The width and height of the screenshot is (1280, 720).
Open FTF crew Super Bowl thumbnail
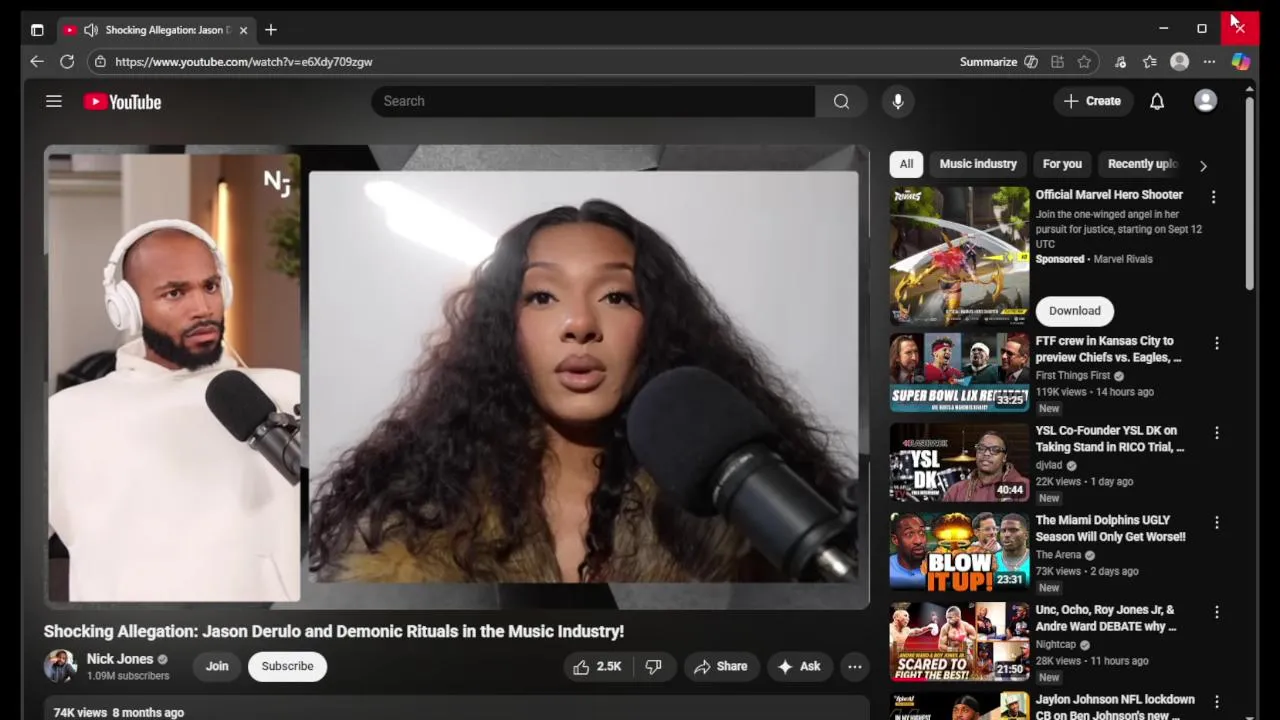(959, 373)
